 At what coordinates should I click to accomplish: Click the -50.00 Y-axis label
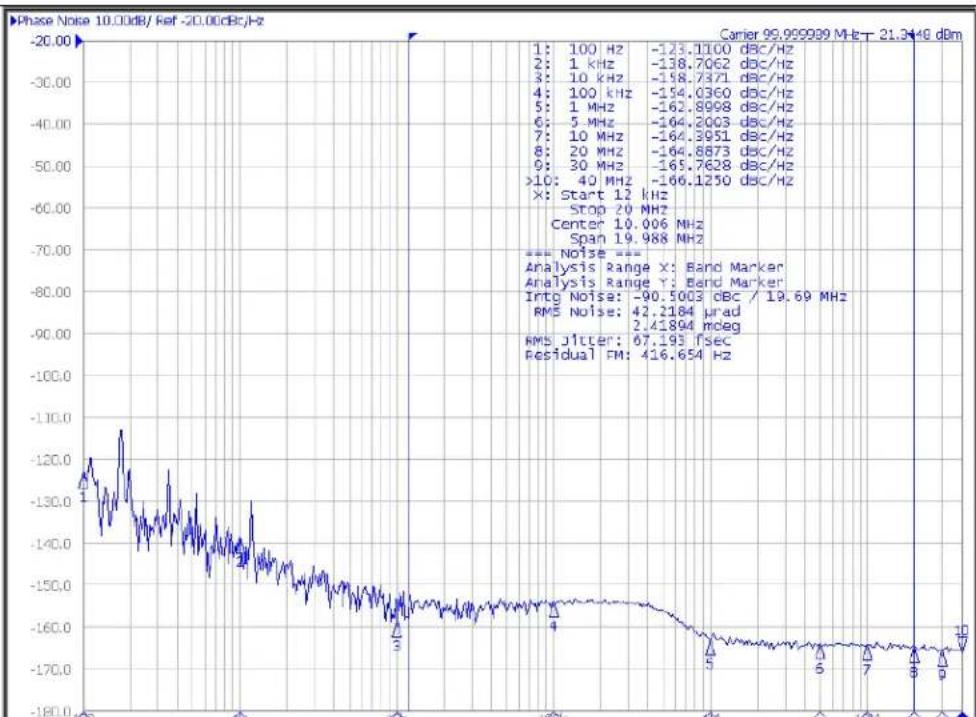pyautogui.click(x=50, y=167)
